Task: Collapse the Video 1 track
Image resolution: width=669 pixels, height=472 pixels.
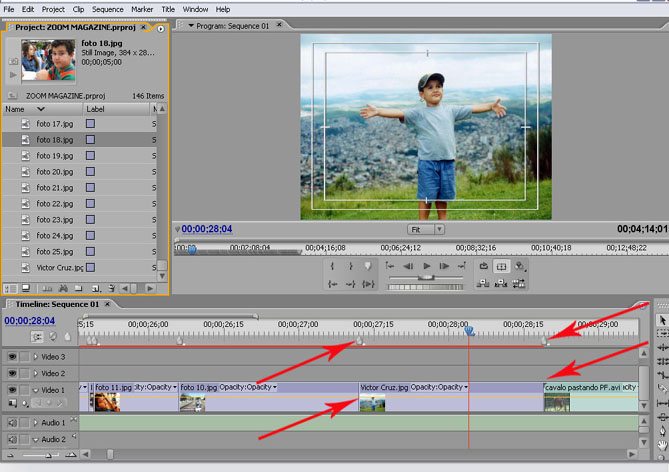Action: point(35,390)
